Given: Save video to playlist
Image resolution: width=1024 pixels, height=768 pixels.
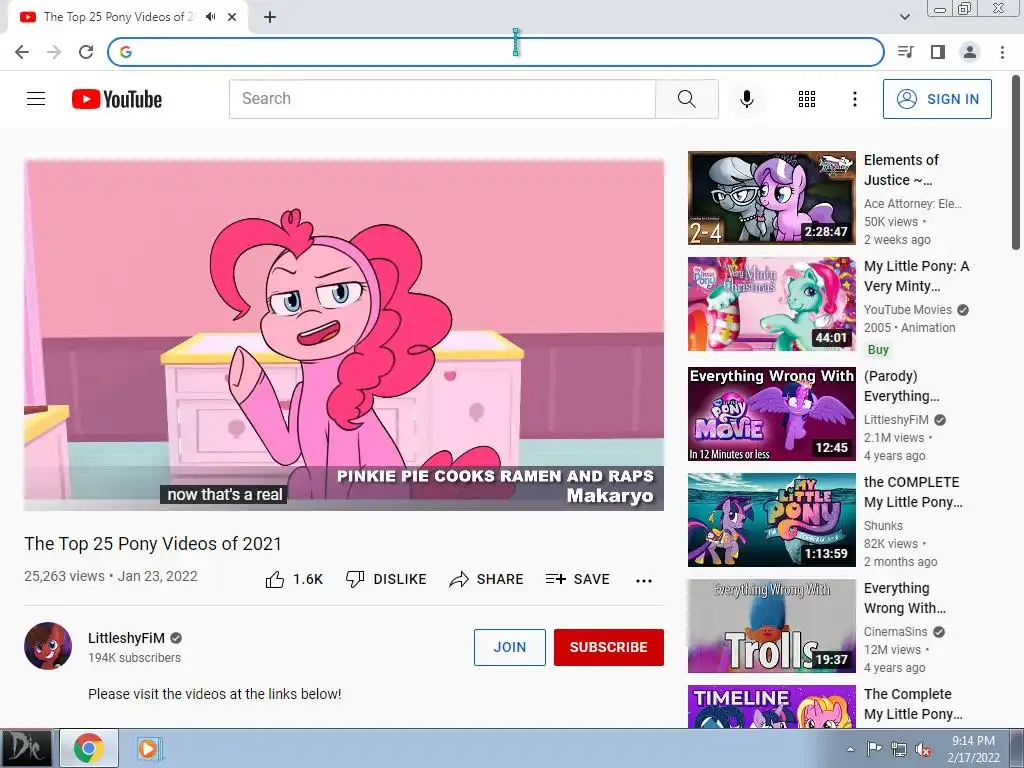Looking at the screenshot, I should point(578,579).
